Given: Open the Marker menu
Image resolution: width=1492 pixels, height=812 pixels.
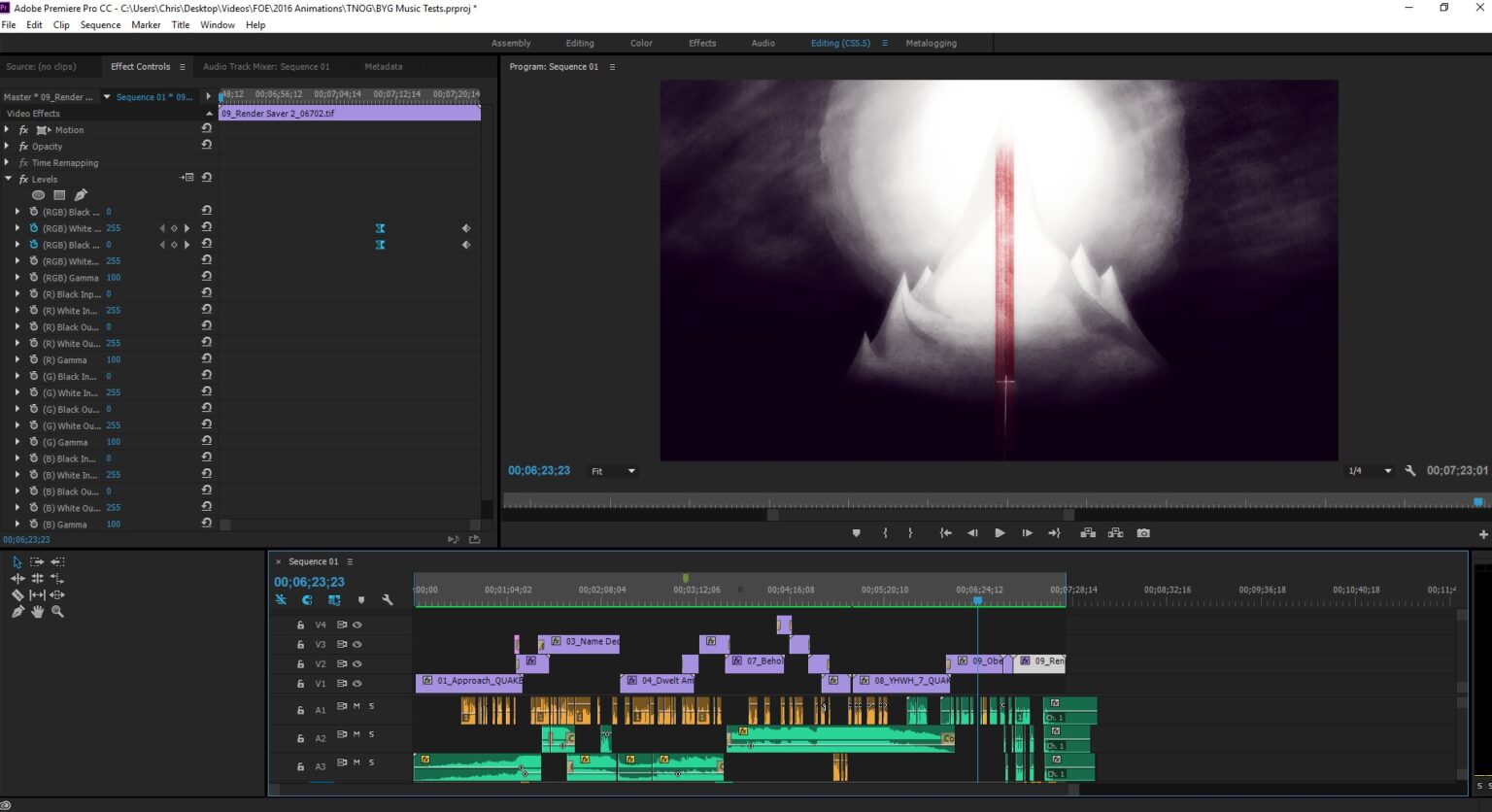Looking at the screenshot, I should (x=146, y=25).
